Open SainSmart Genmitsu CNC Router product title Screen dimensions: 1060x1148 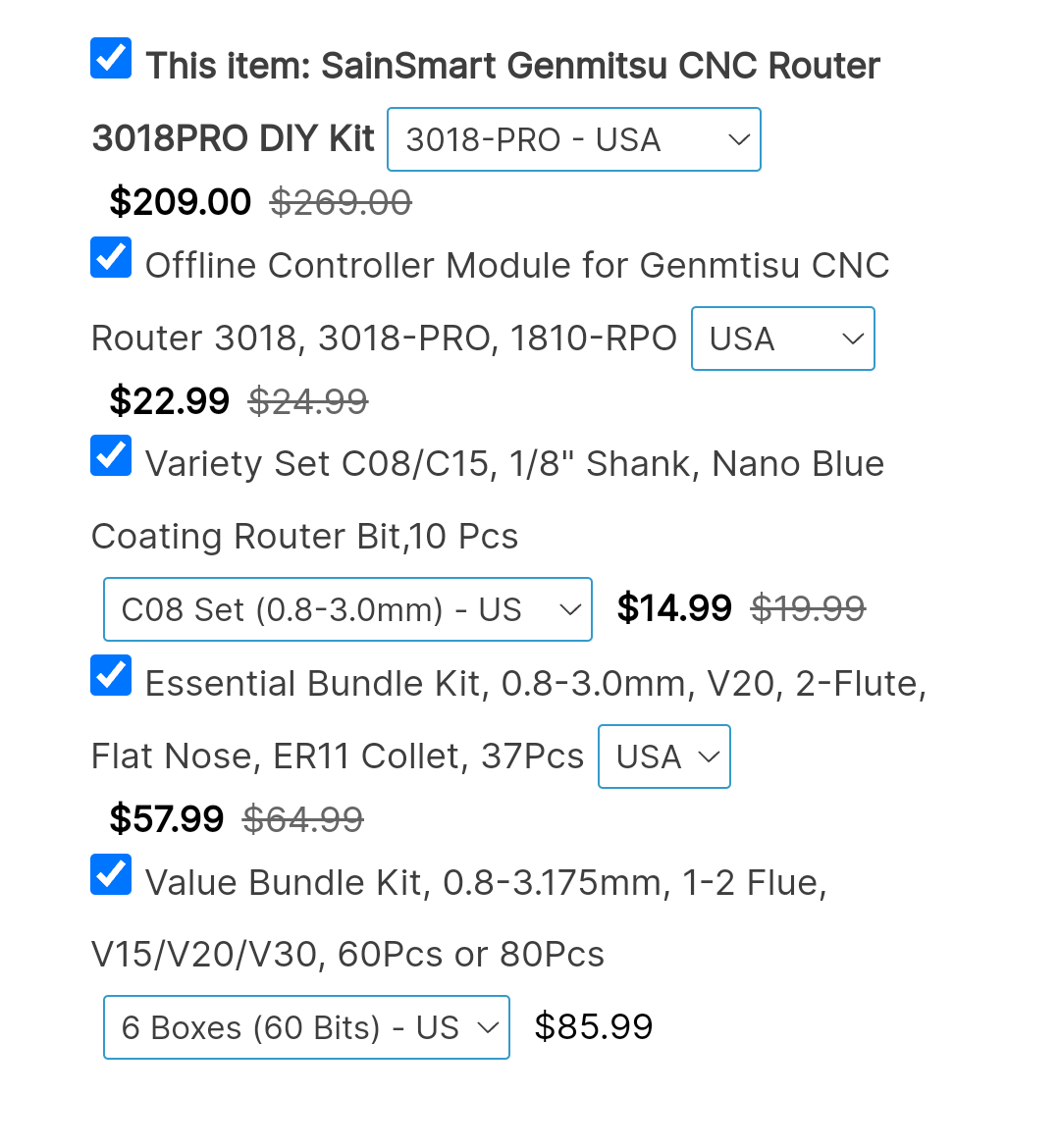[x=512, y=67]
